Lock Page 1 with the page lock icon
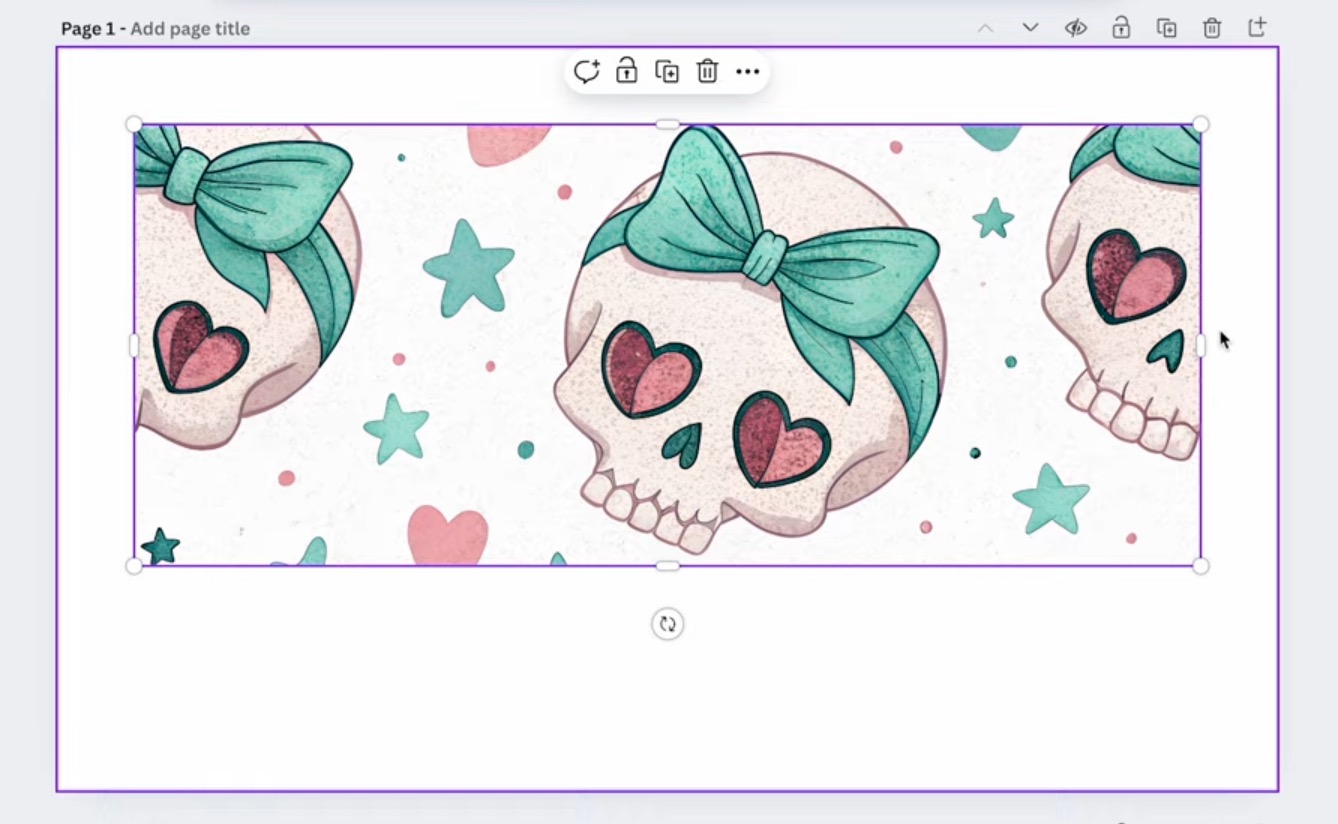This screenshot has height=824, width=1338. coord(1121,28)
